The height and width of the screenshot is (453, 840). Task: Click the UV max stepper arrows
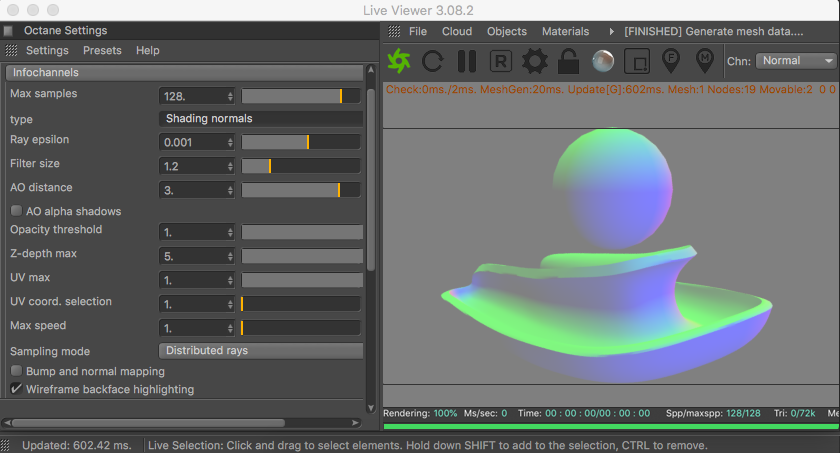230,281
